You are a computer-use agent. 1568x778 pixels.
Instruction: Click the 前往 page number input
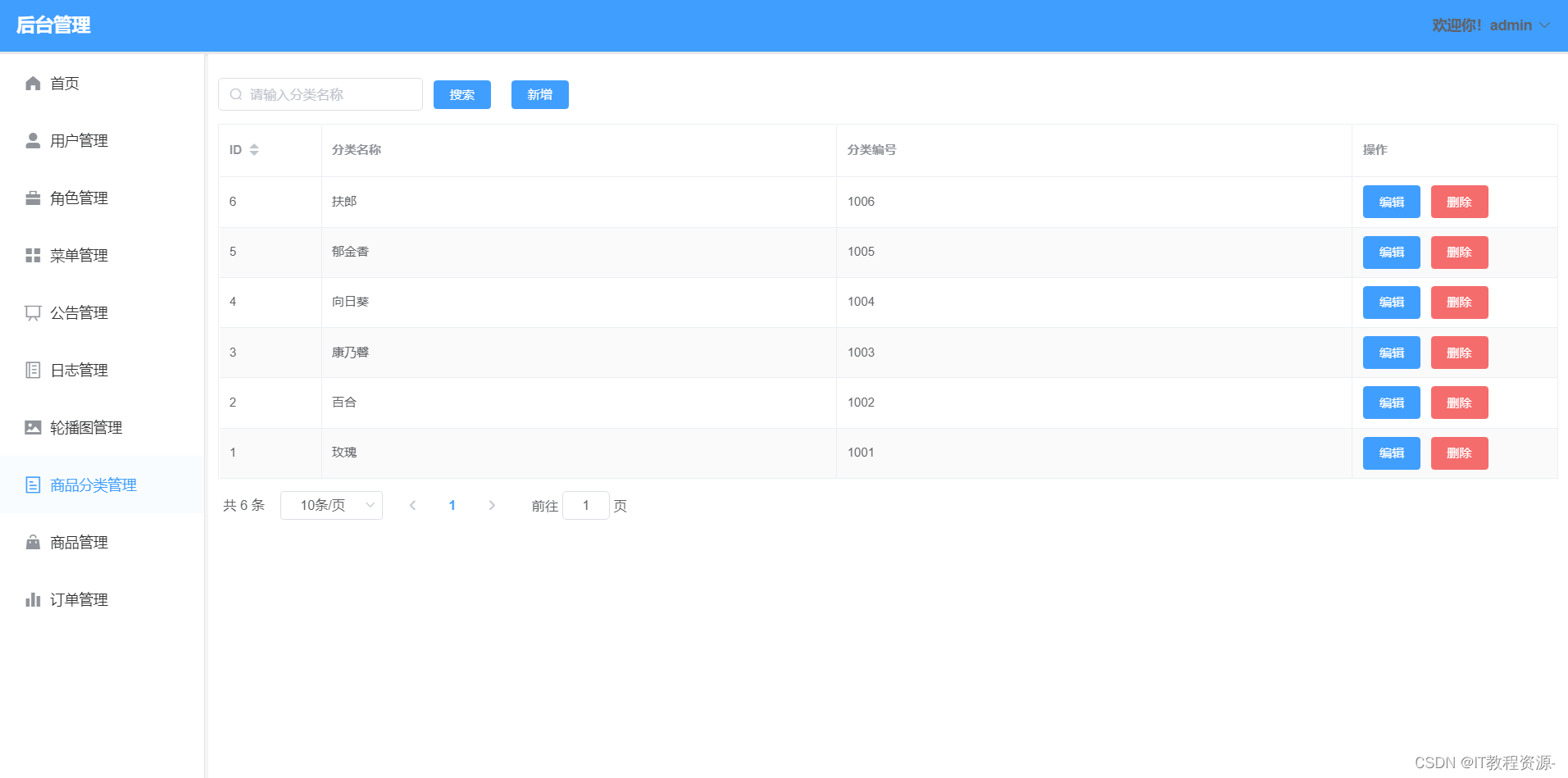[586, 505]
